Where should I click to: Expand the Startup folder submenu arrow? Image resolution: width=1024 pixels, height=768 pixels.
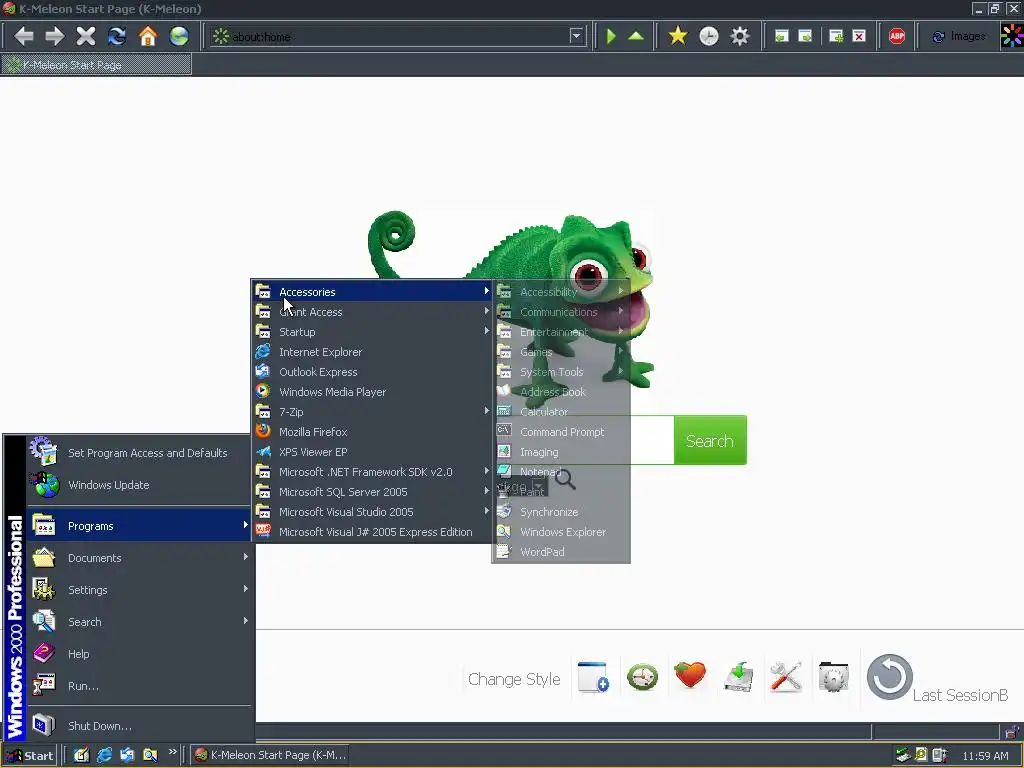[487, 331]
